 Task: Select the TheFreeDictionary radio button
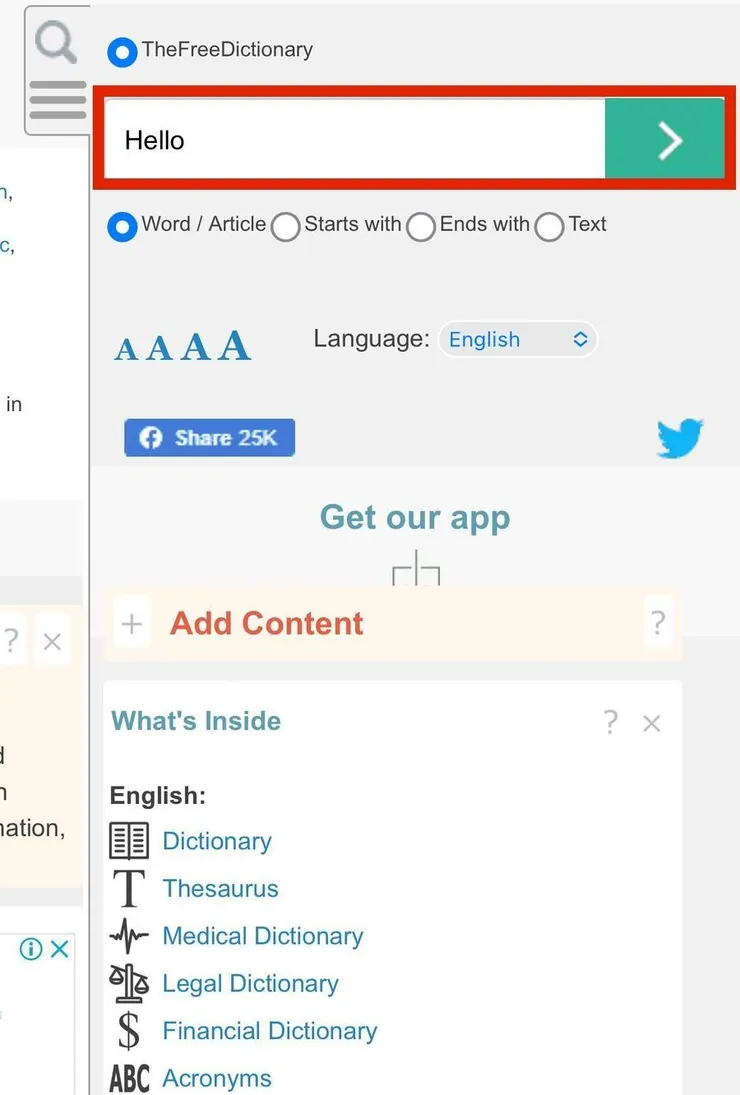click(122, 52)
